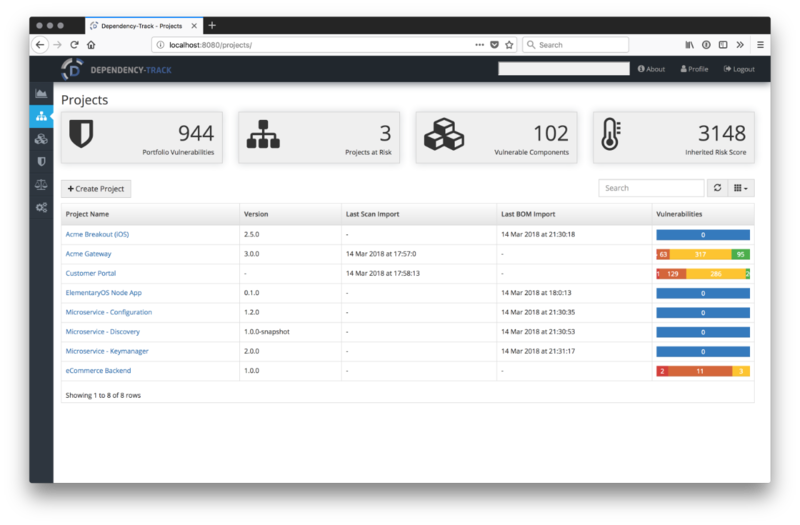
Task: Select the Dependency-Track - Projects browser tab
Action: tap(144, 26)
